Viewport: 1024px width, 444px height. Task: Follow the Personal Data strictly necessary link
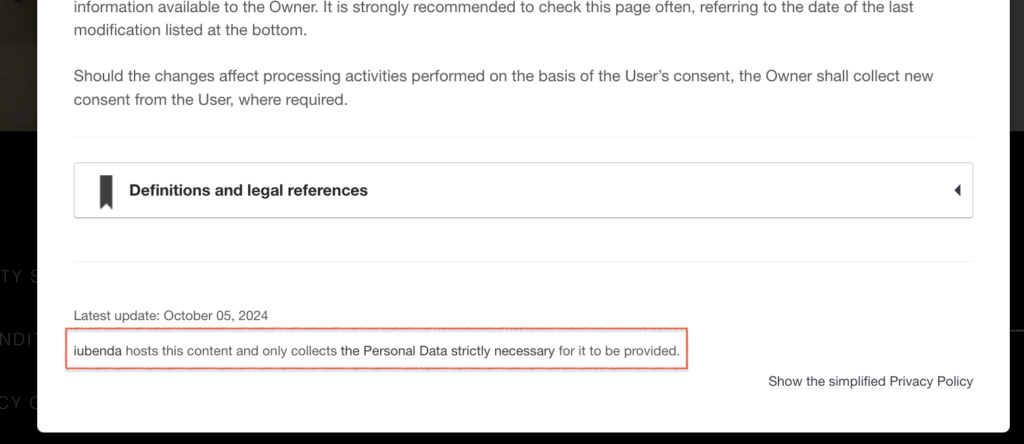pos(447,351)
